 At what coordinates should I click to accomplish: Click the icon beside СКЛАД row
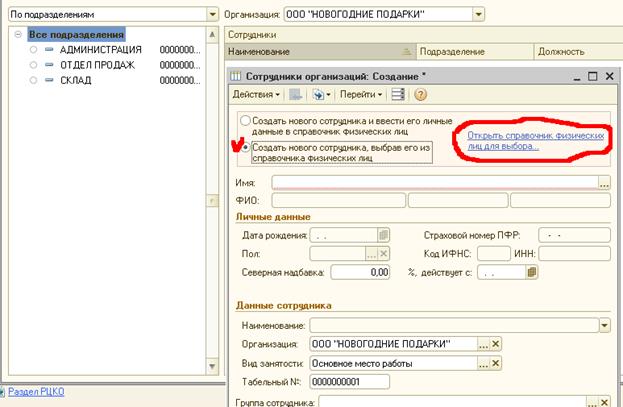tap(49, 80)
